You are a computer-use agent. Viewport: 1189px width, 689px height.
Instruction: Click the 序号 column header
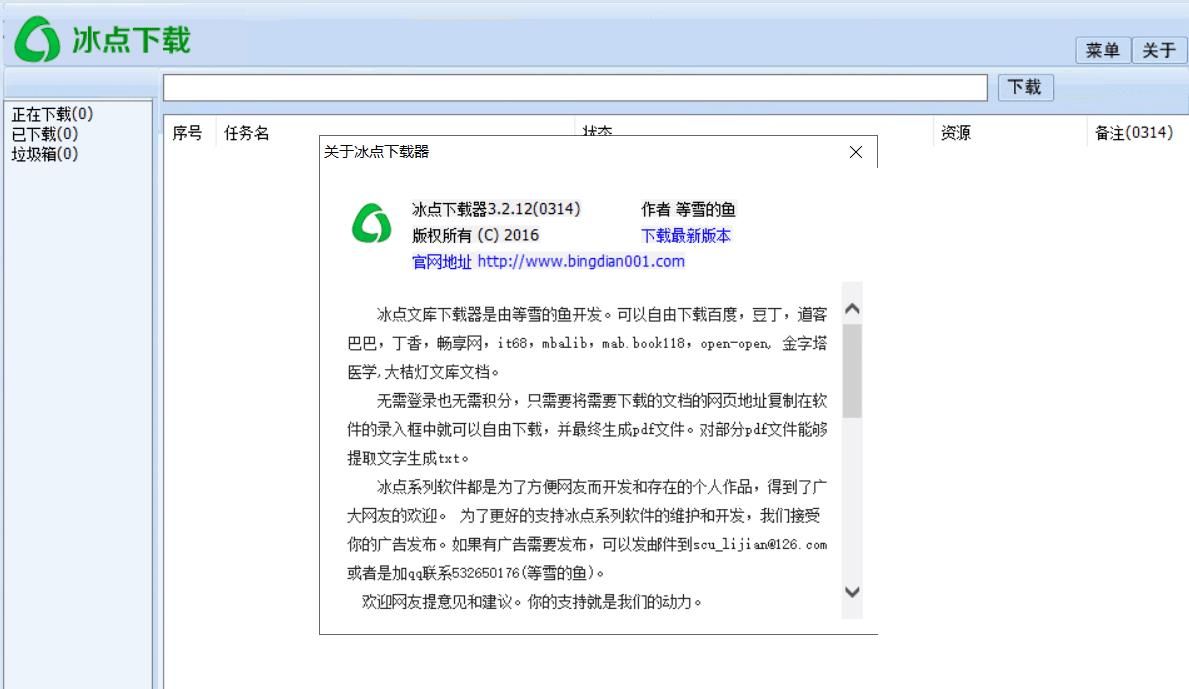pyautogui.click(x=188, y=134)
